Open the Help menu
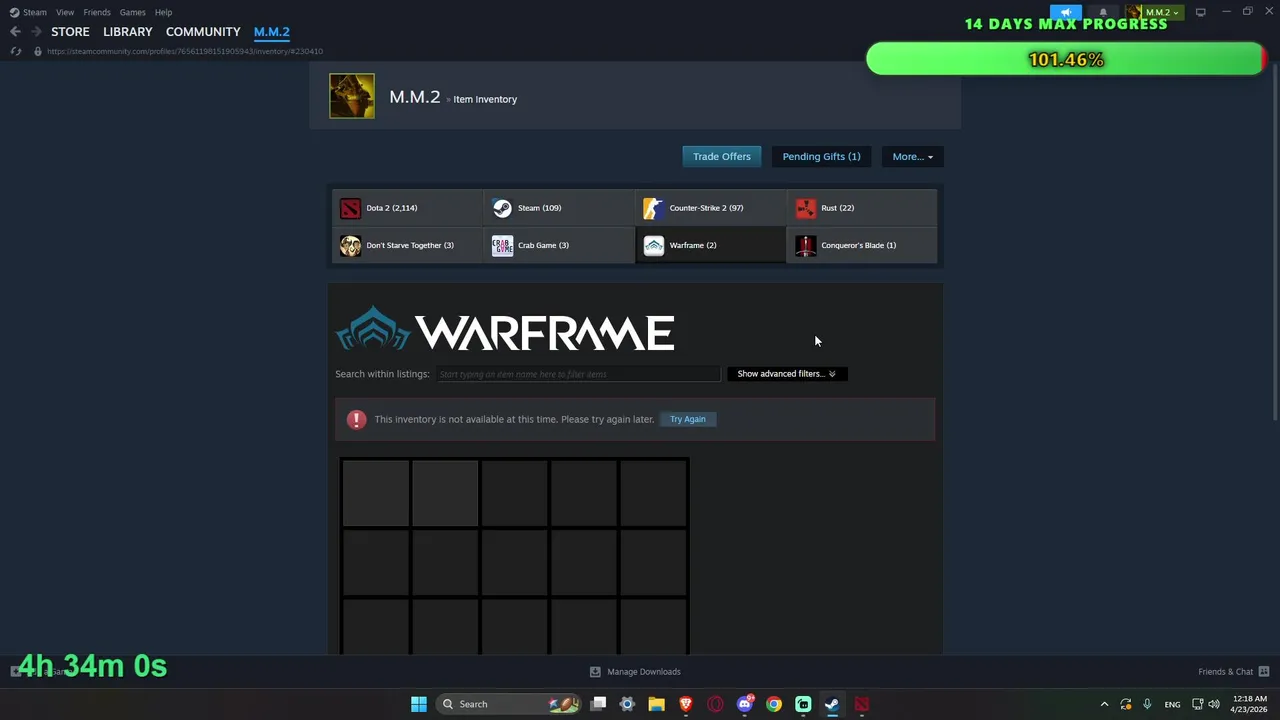The image size is (1280, 720). pos(164,12)
